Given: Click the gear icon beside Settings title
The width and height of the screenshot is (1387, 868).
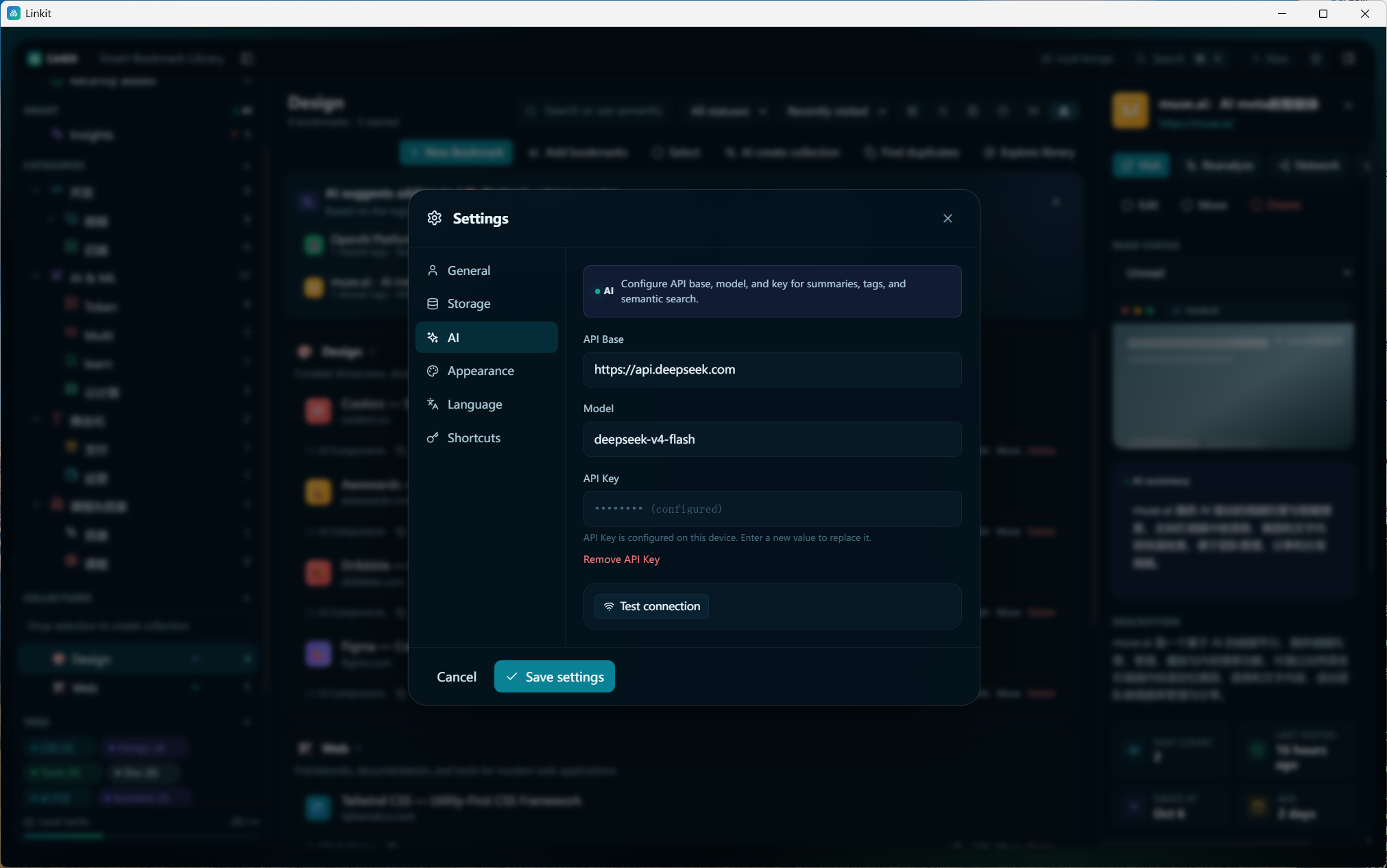Looking at the screenshot, I should [x=435, y=218].
